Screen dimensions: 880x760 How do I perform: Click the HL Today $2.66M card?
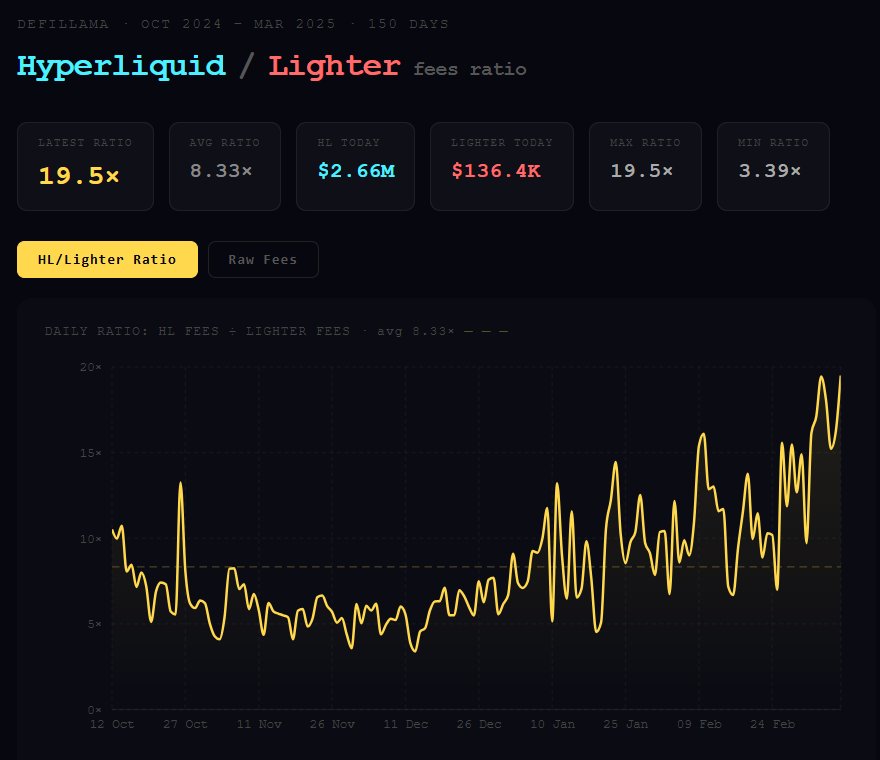(355, 166)
